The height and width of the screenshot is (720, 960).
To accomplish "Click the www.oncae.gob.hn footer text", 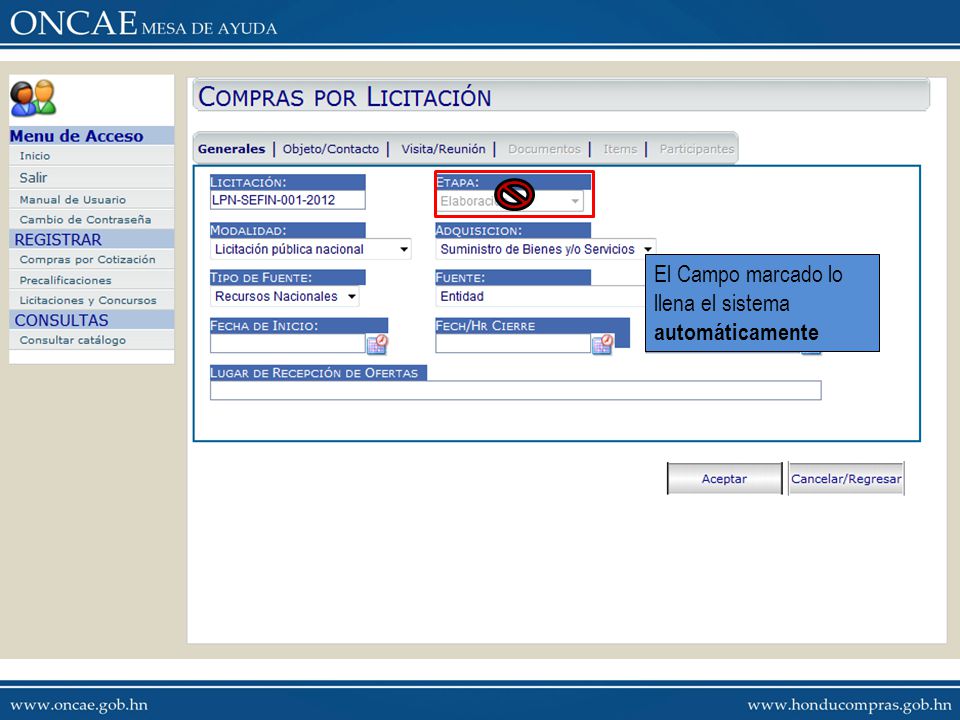I will [79, 705].
